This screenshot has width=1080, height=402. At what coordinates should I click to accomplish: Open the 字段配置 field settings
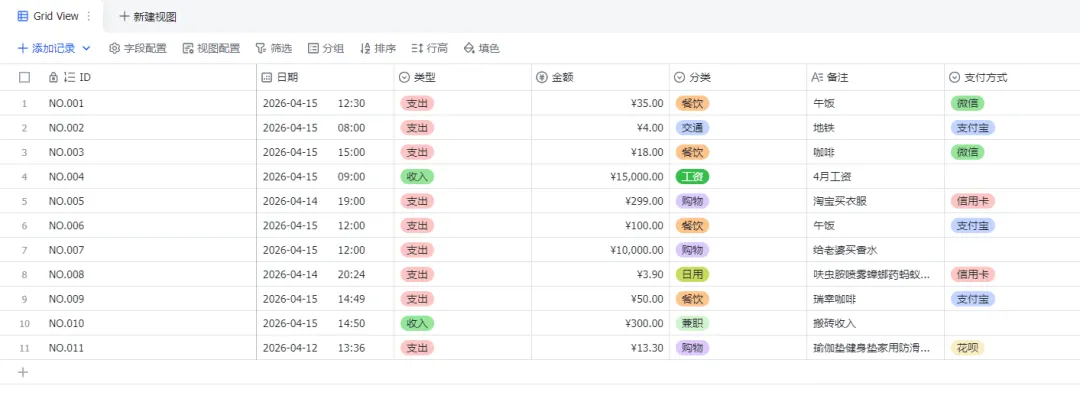pyautogui.click(x=137, y=48)
